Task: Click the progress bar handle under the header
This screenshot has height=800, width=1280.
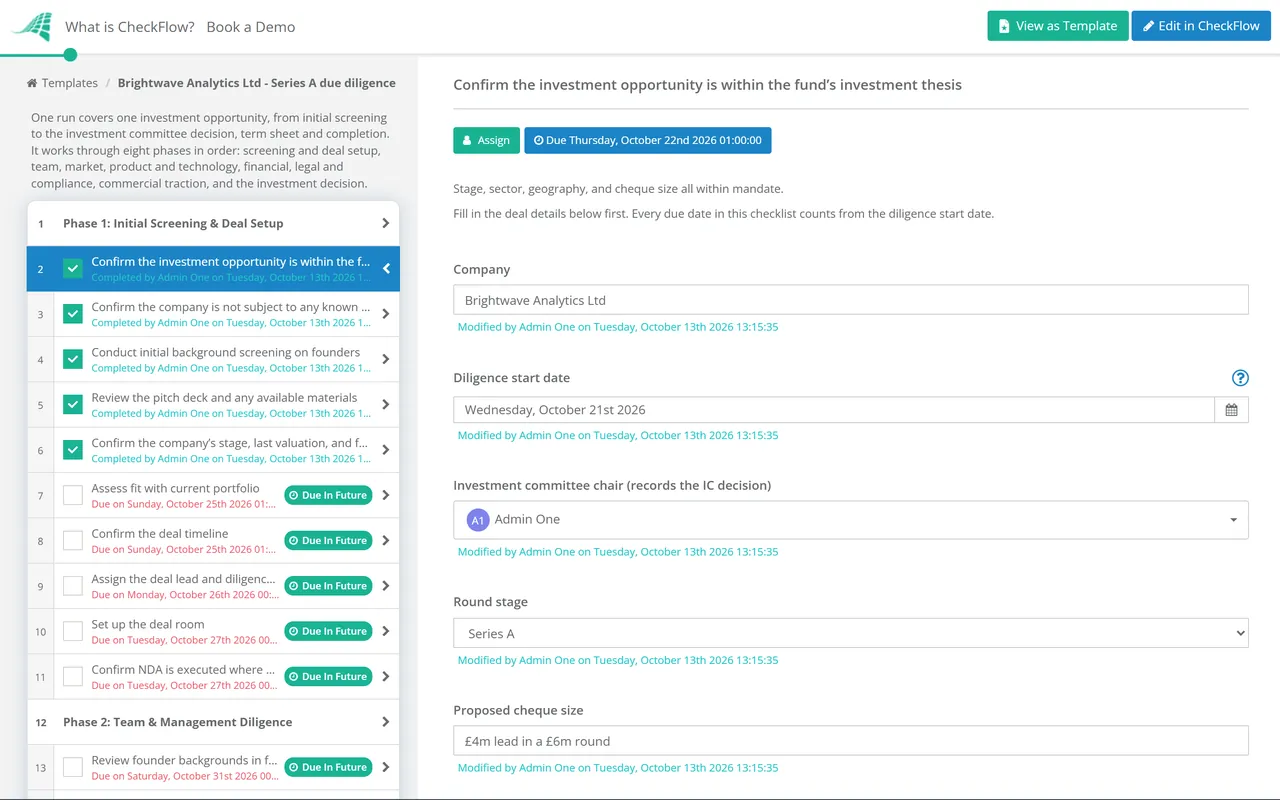Action: (x=70, y=55)
